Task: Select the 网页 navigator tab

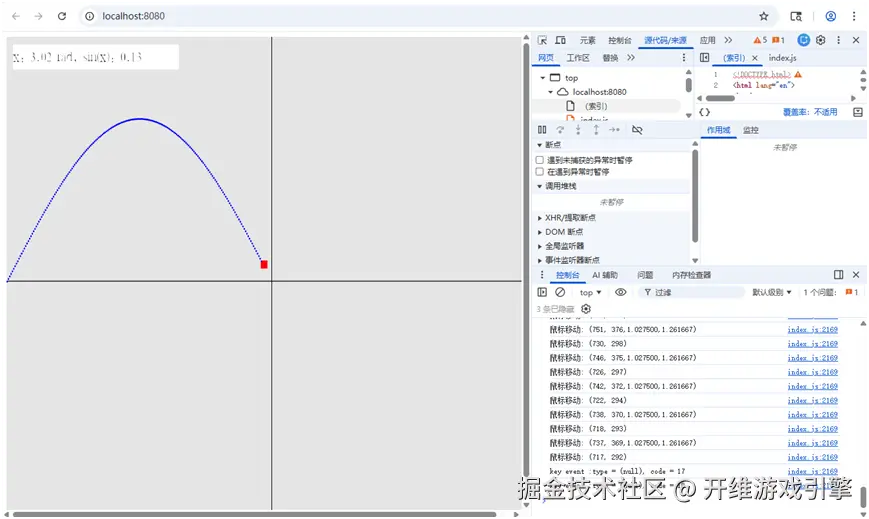Action: (545, 58)
